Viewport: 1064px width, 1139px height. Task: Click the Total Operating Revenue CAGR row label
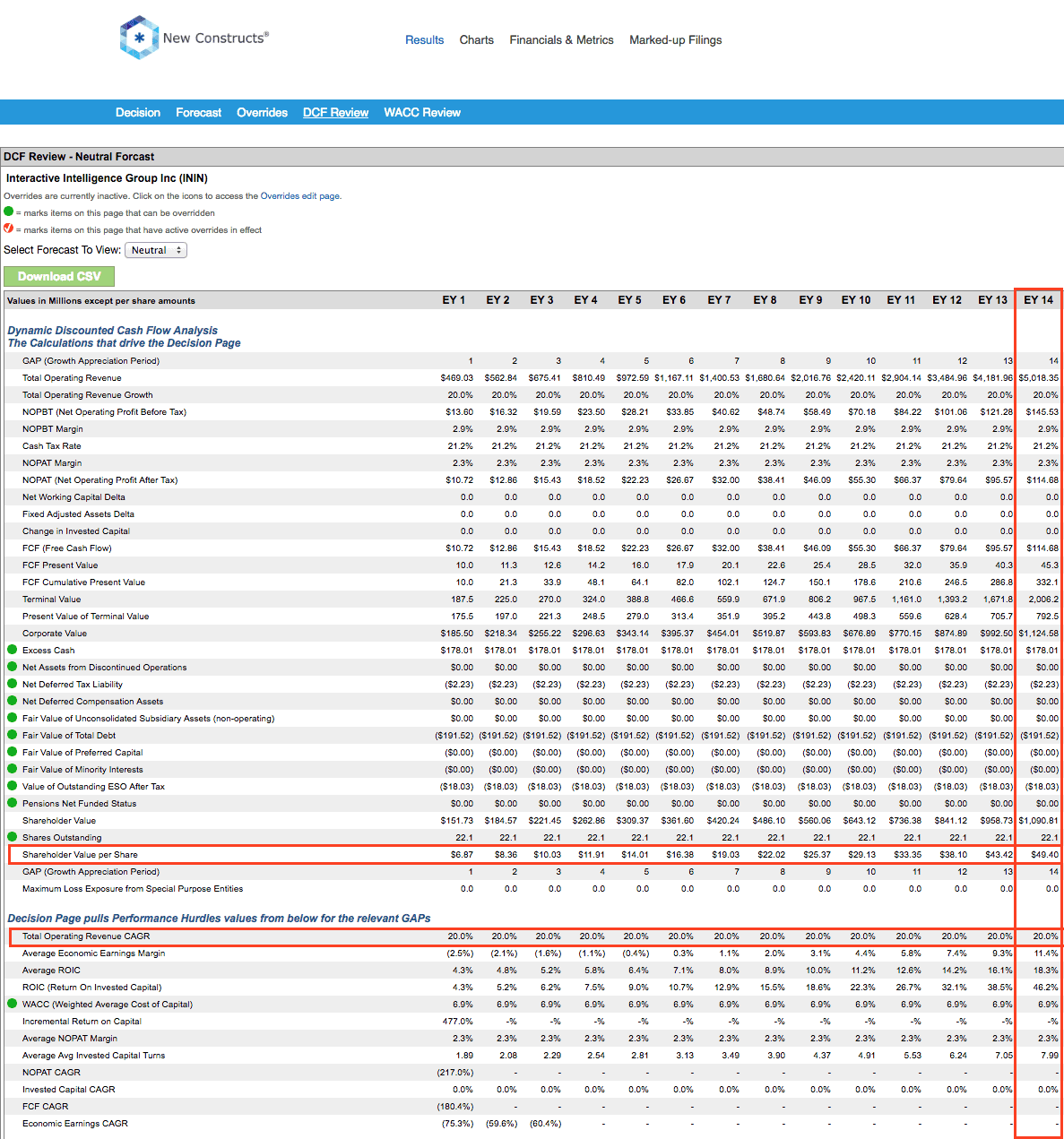pyautogui.click(x=86, y=936)
